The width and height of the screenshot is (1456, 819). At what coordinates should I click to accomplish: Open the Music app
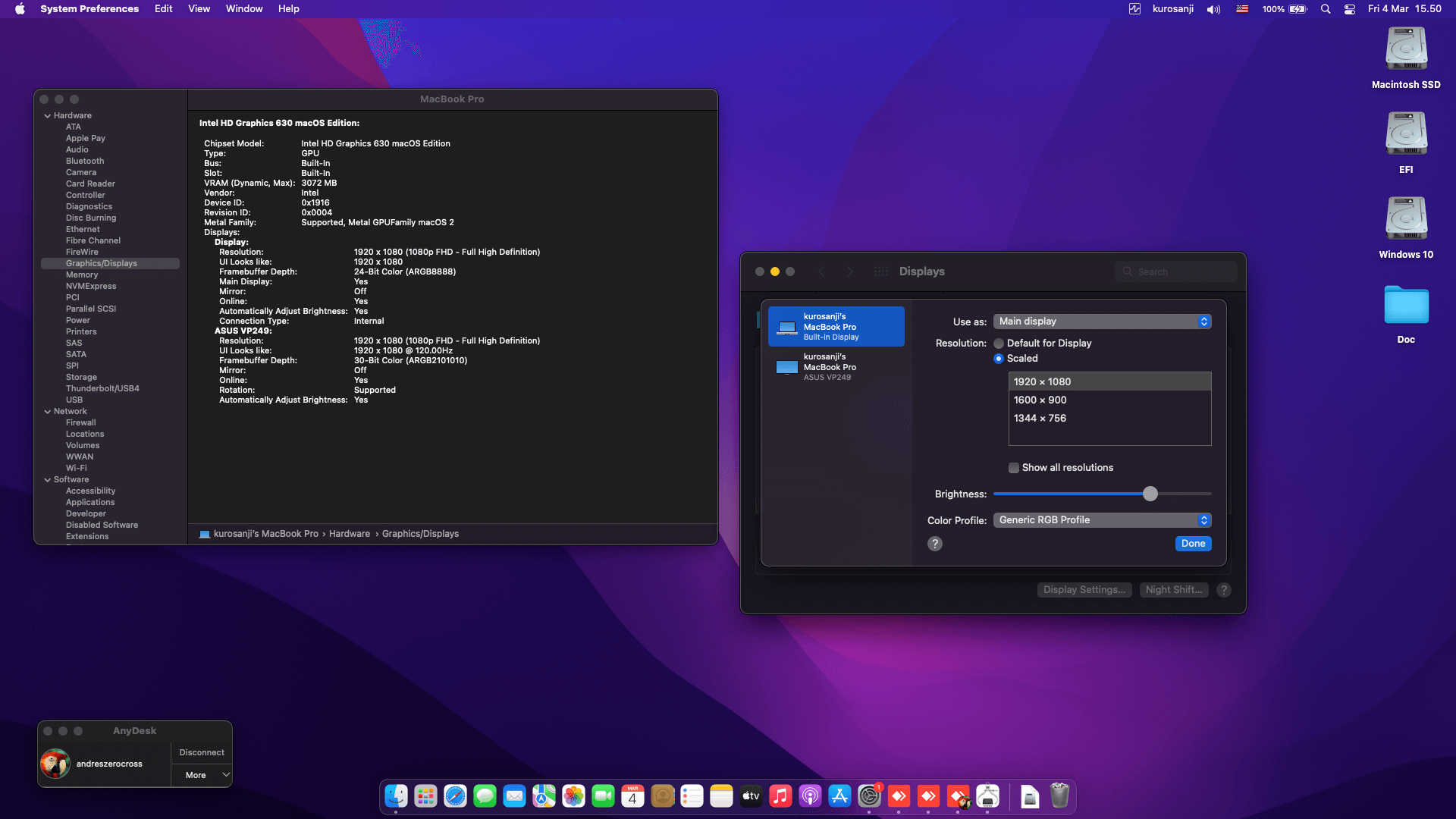[x=780, y=796]
